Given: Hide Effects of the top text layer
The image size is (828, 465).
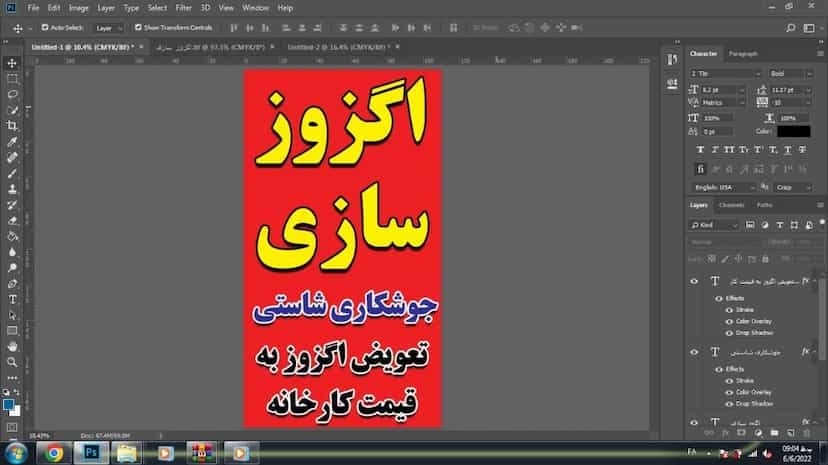Looking at the screenshot, I should (x=719, y=299).
